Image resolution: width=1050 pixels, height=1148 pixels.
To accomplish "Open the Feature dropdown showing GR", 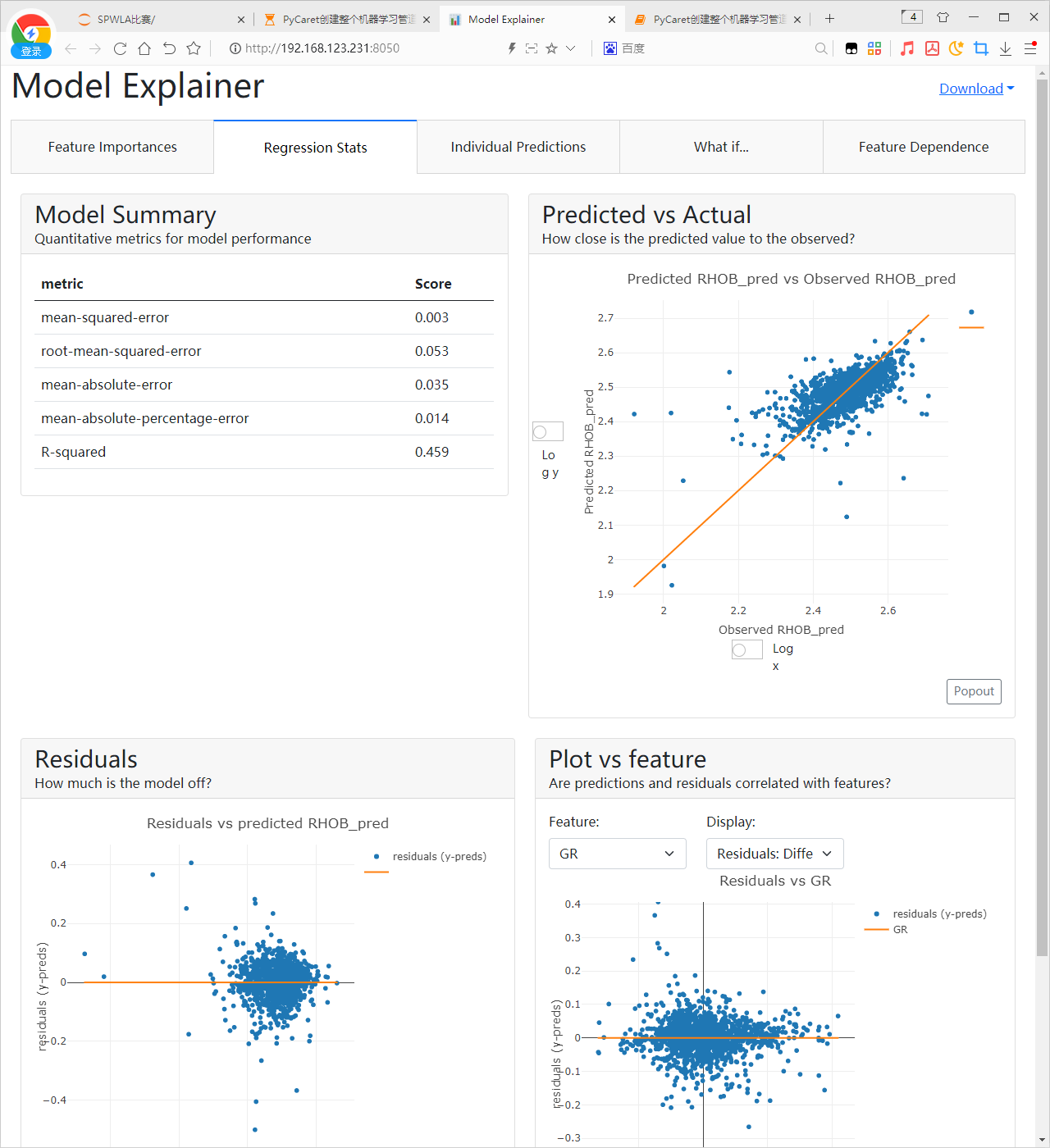I will click(617, 854).
